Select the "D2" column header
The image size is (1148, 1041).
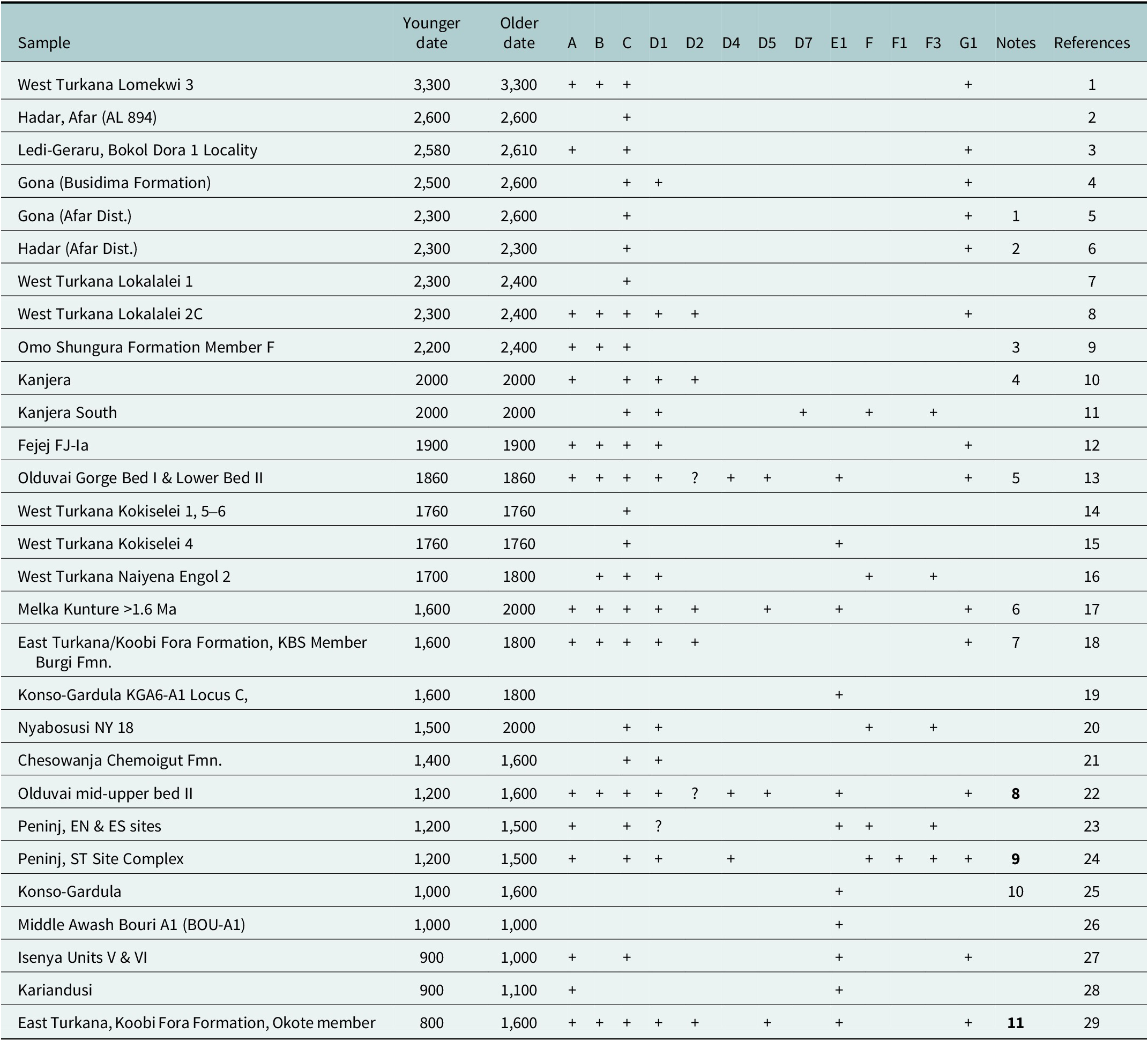tap(694, 43)
